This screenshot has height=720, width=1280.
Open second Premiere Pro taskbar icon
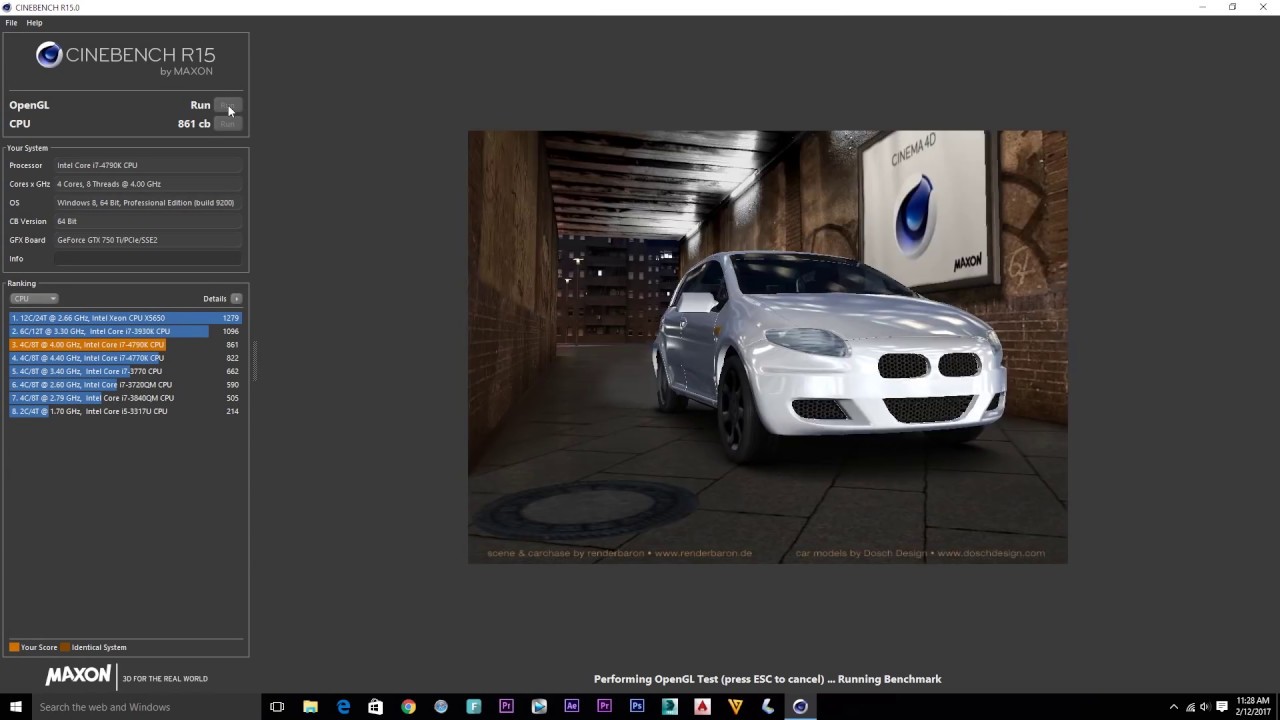[604, 707]
